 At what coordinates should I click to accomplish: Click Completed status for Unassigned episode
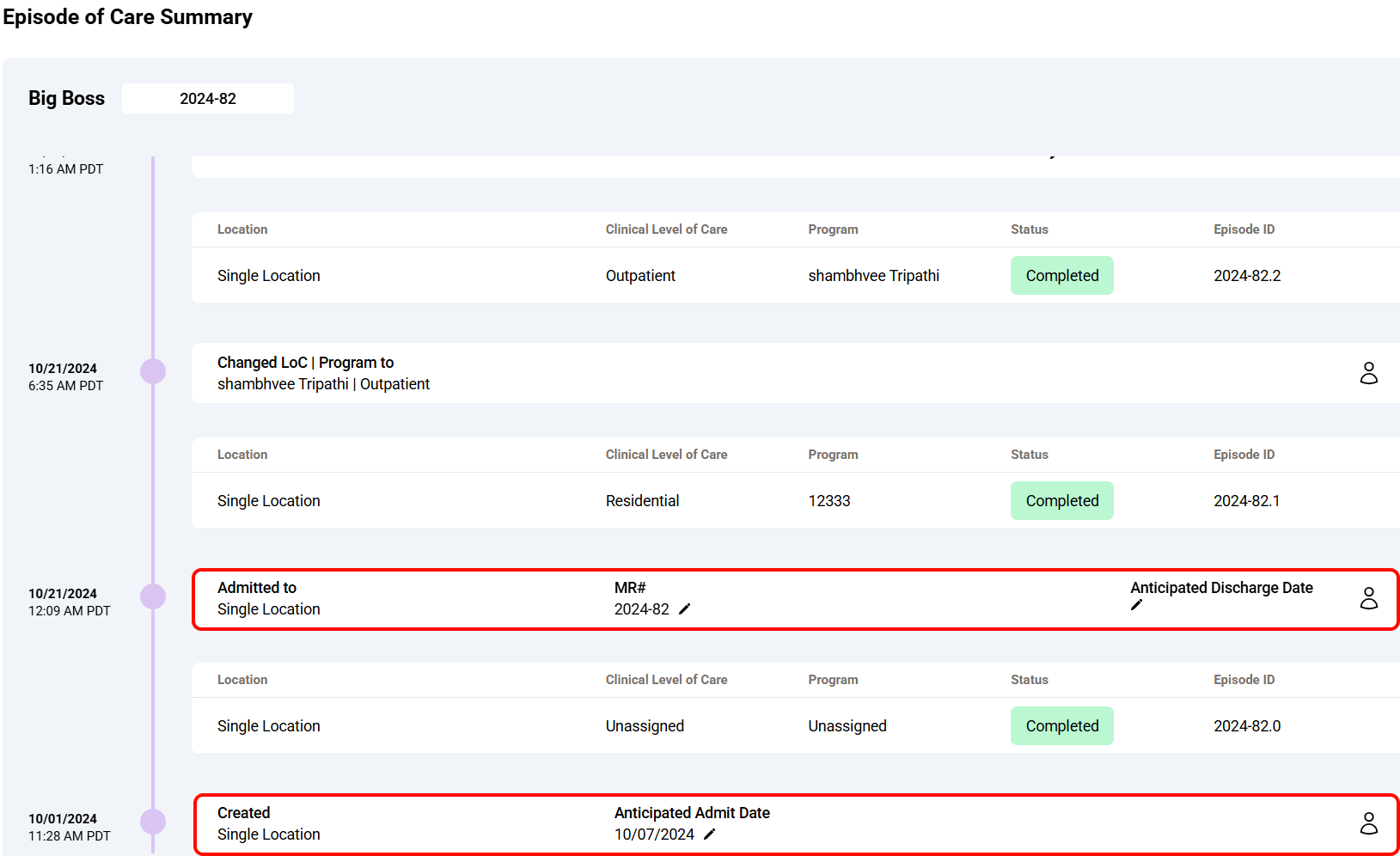point(1061,726)
